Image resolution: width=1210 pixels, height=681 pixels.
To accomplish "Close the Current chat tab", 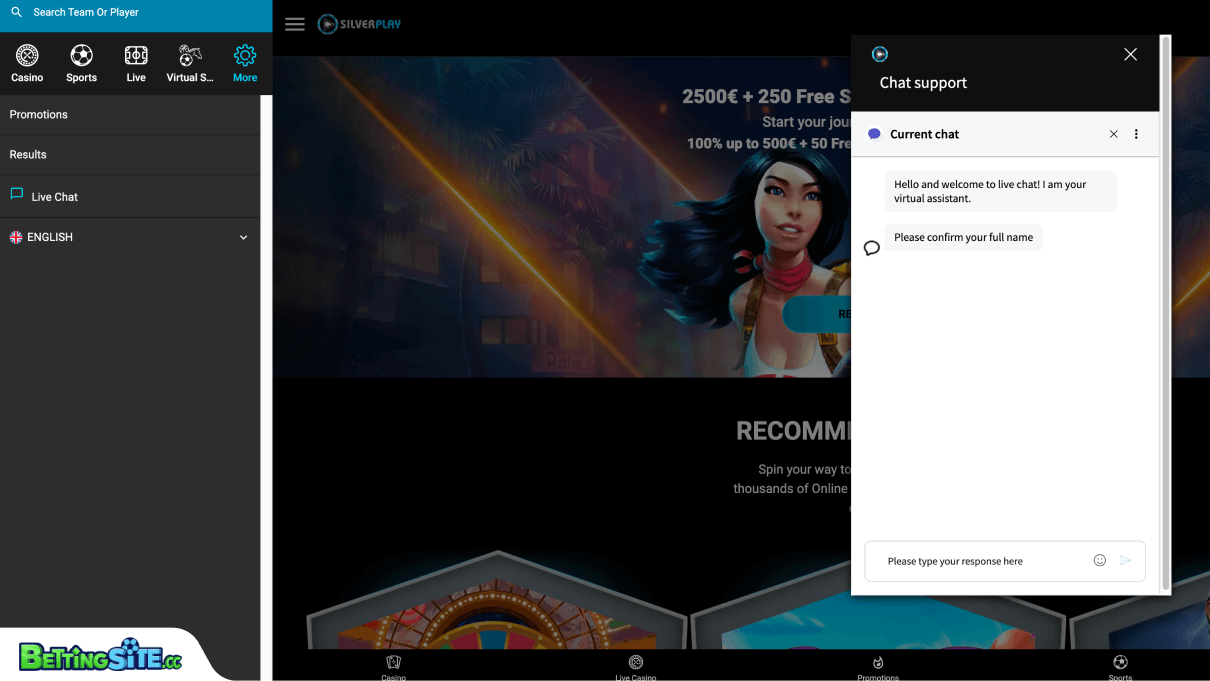I will tap(1114, 134).
